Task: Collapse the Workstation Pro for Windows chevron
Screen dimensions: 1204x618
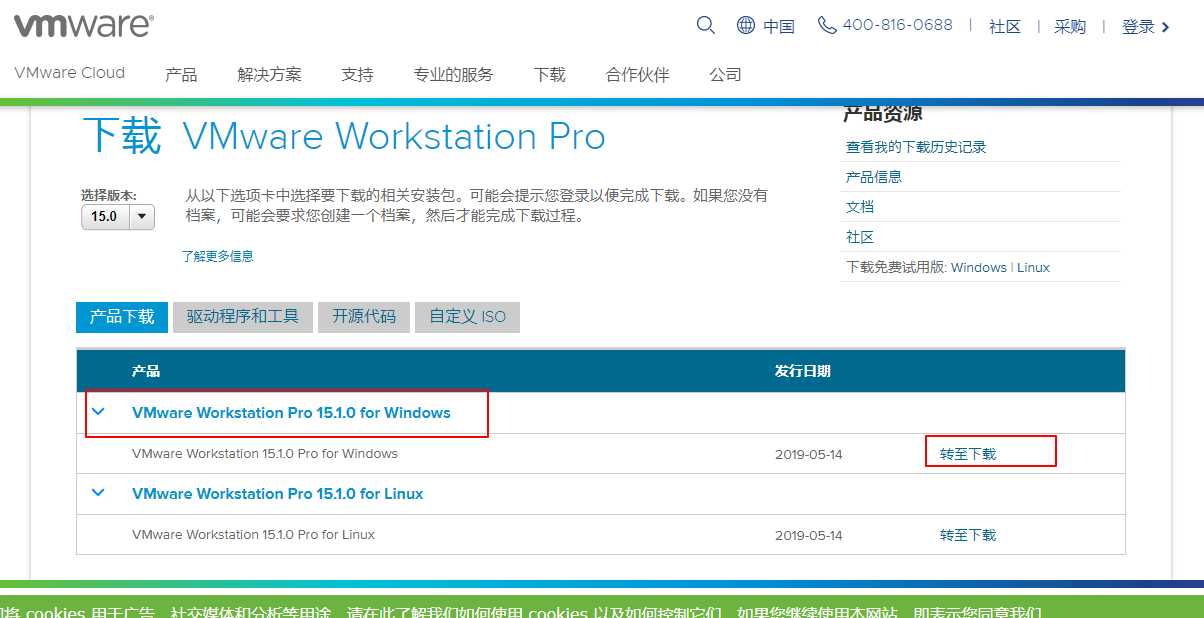Action: coord(98,411)
